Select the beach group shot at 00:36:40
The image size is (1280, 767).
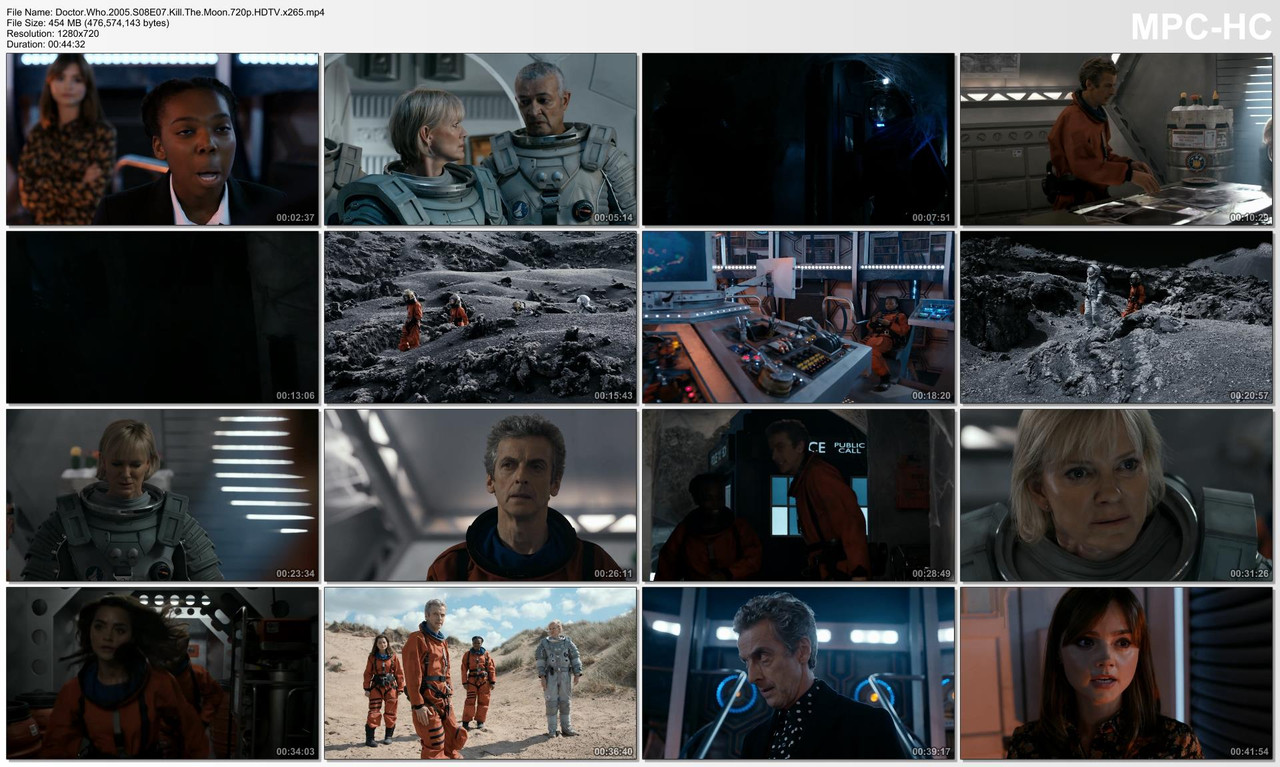(x=478, y=673)
